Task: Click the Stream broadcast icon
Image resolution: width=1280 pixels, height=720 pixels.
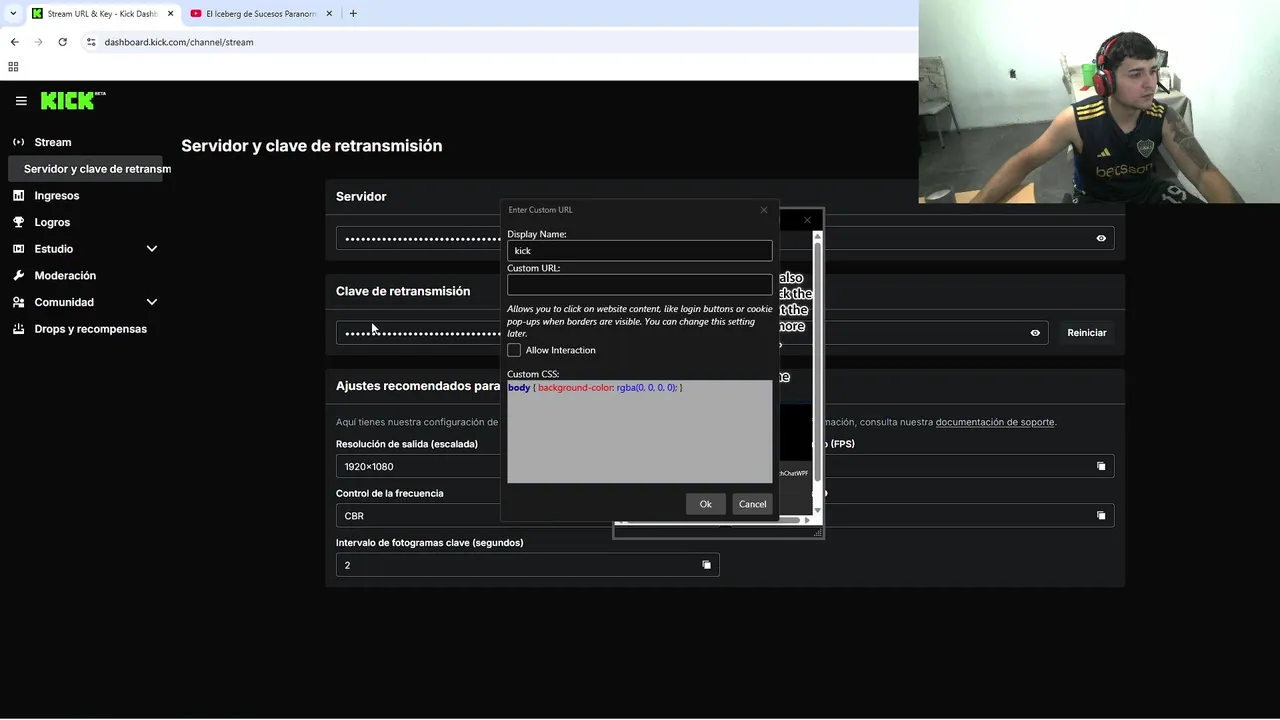Action: pos(18,142)
